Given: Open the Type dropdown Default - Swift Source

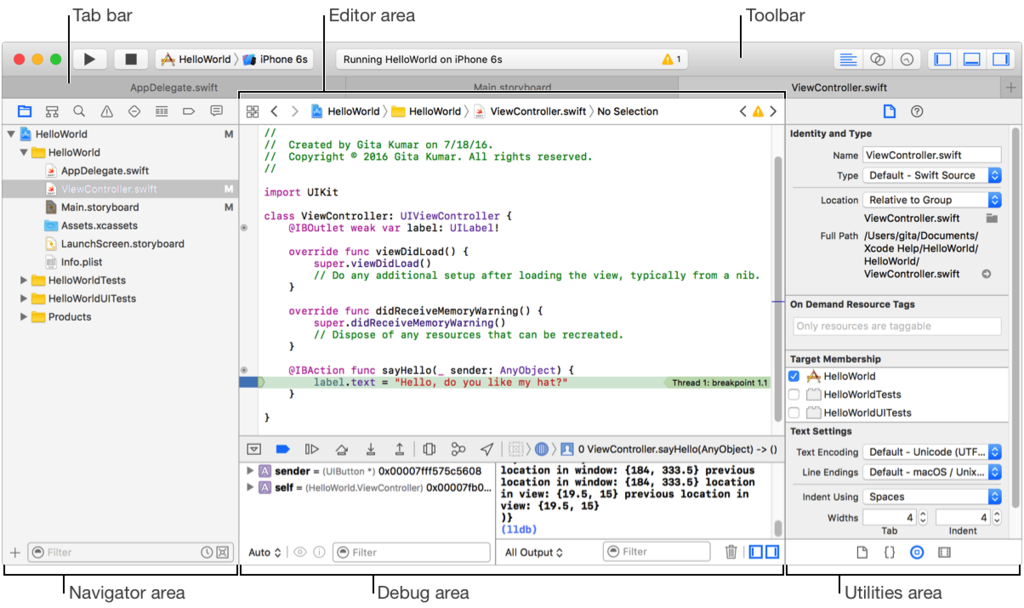Looking at the screenshot, I should pyautogui.click(x=932, y=175).
